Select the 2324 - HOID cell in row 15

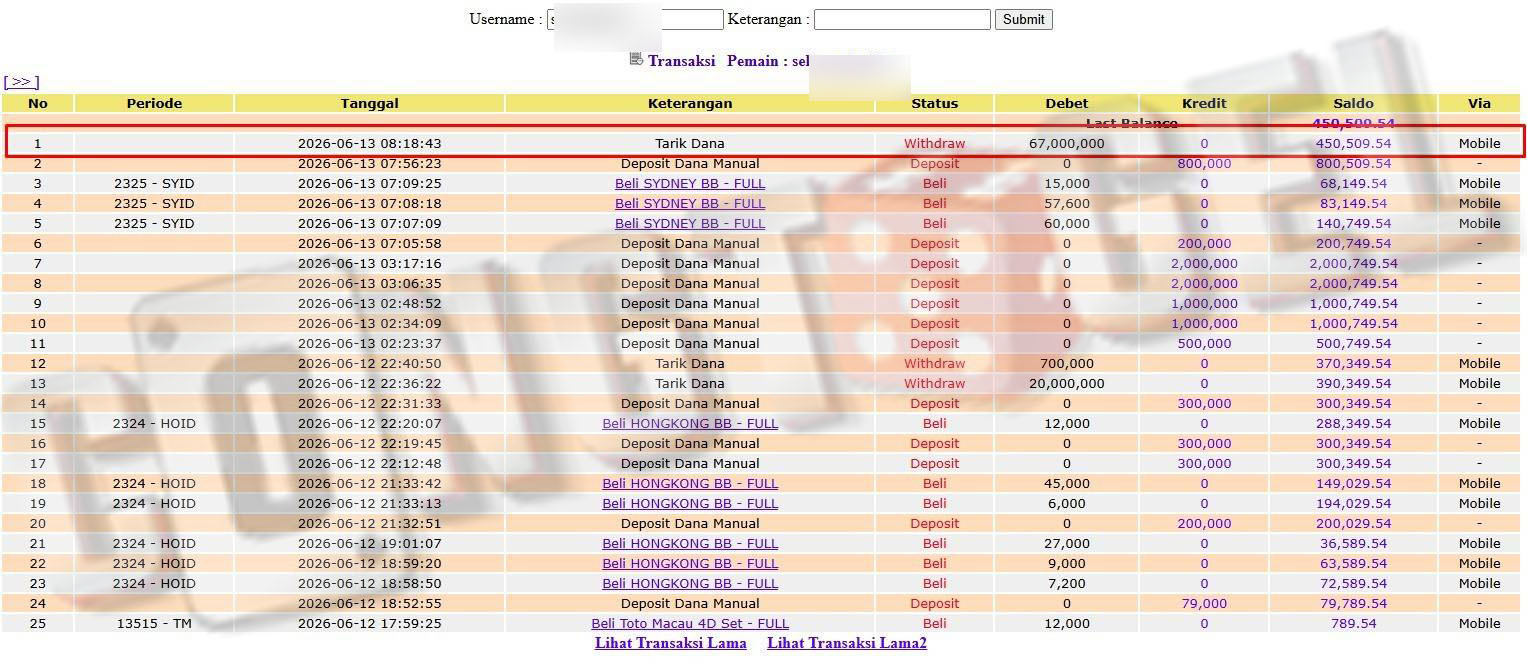154,424
